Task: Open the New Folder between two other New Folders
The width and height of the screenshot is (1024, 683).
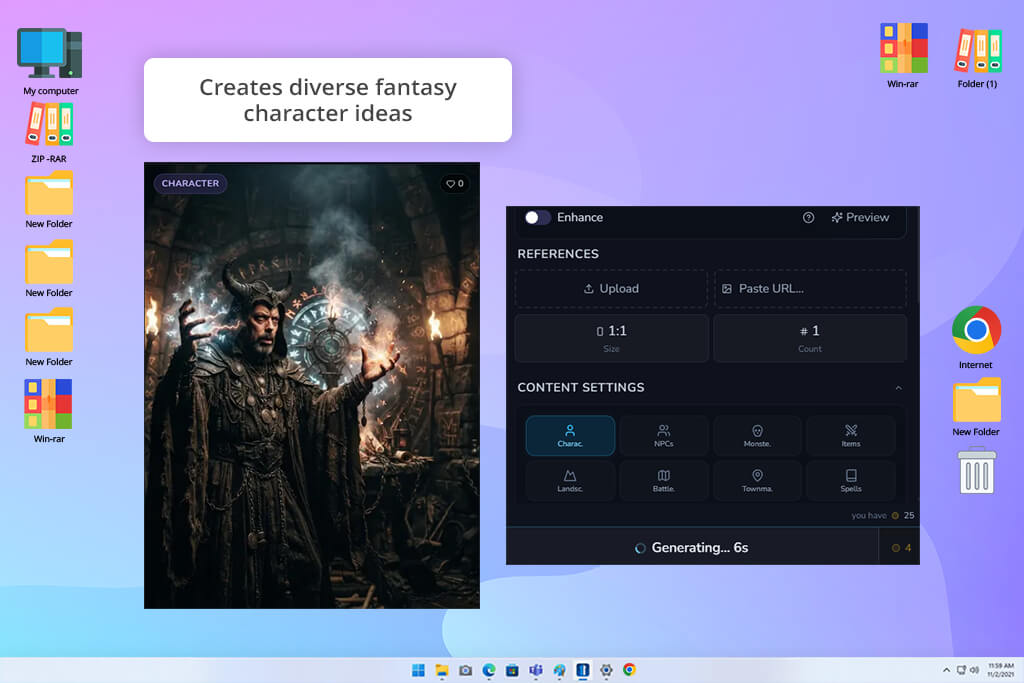Action: coord(49,268)
